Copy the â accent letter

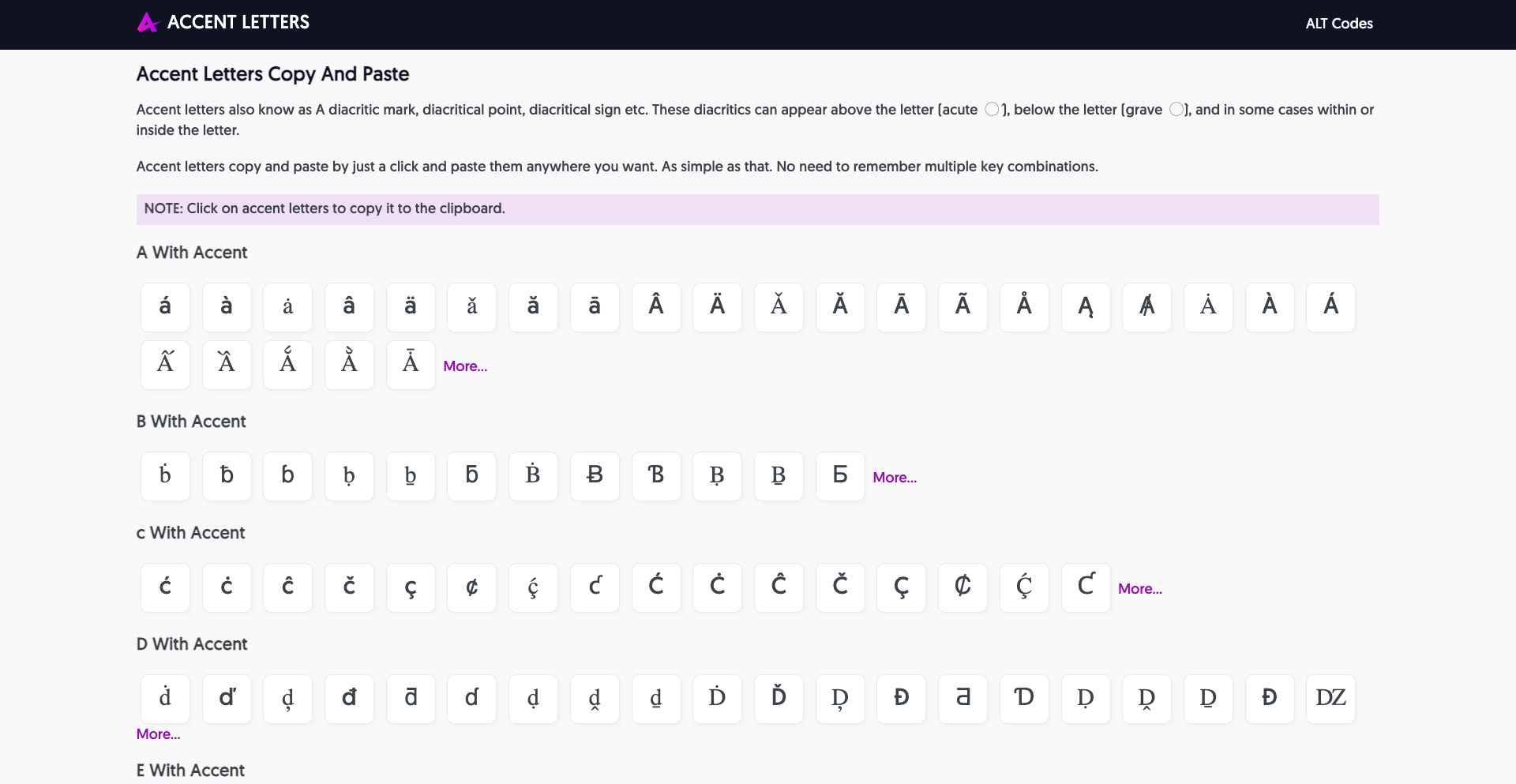(349, 307)
